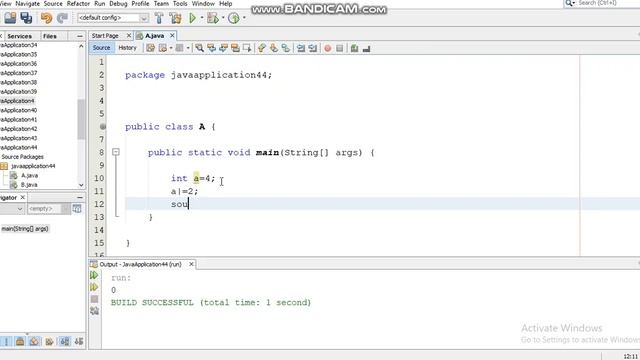This screenshot has width=640, height=360.
Task: Toggle Bookmark in editor toolbar
Action: tap(286, 48)
